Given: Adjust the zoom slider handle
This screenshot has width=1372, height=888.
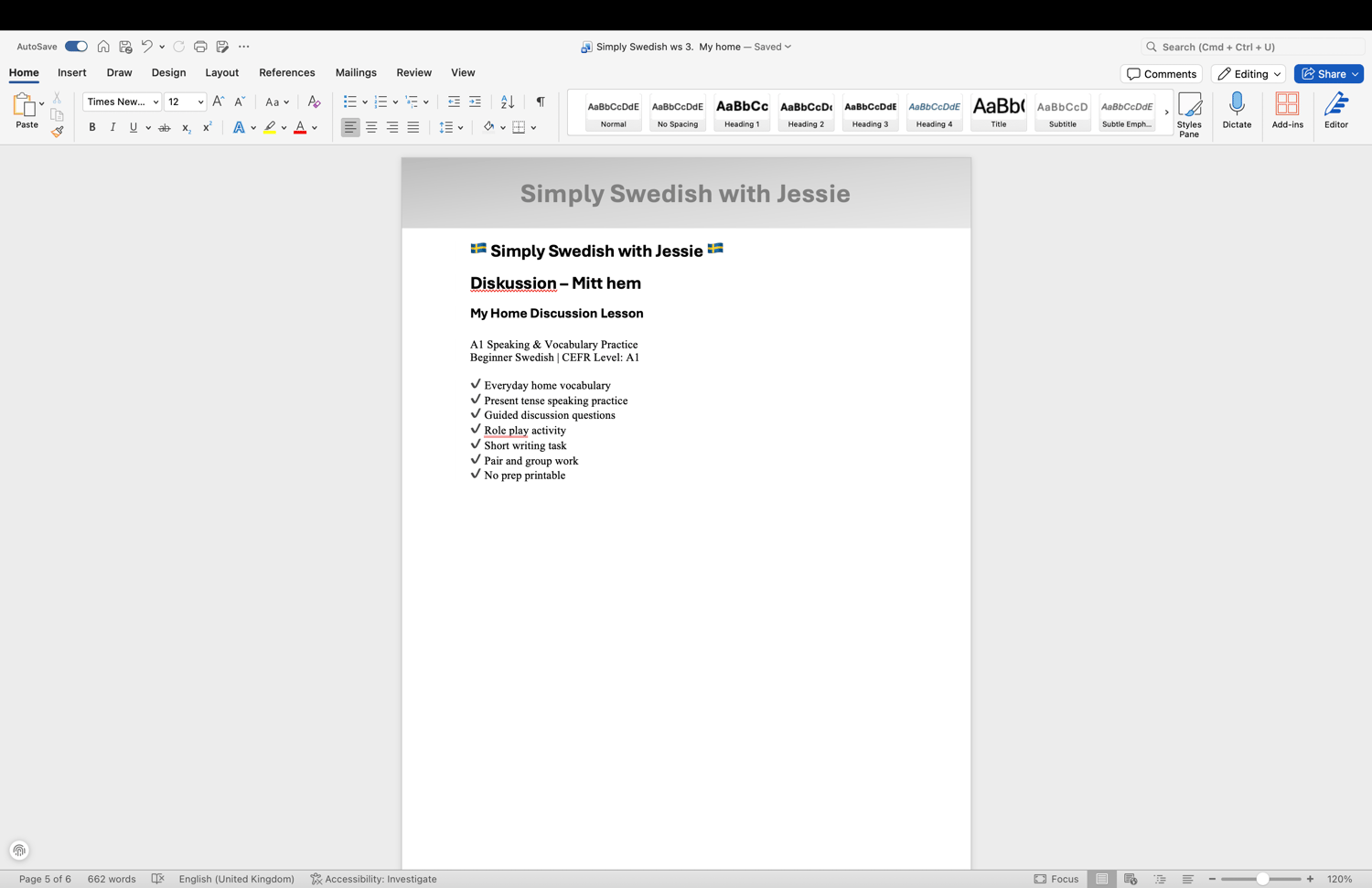Looking at the screenshot, I should (1262, 879).
